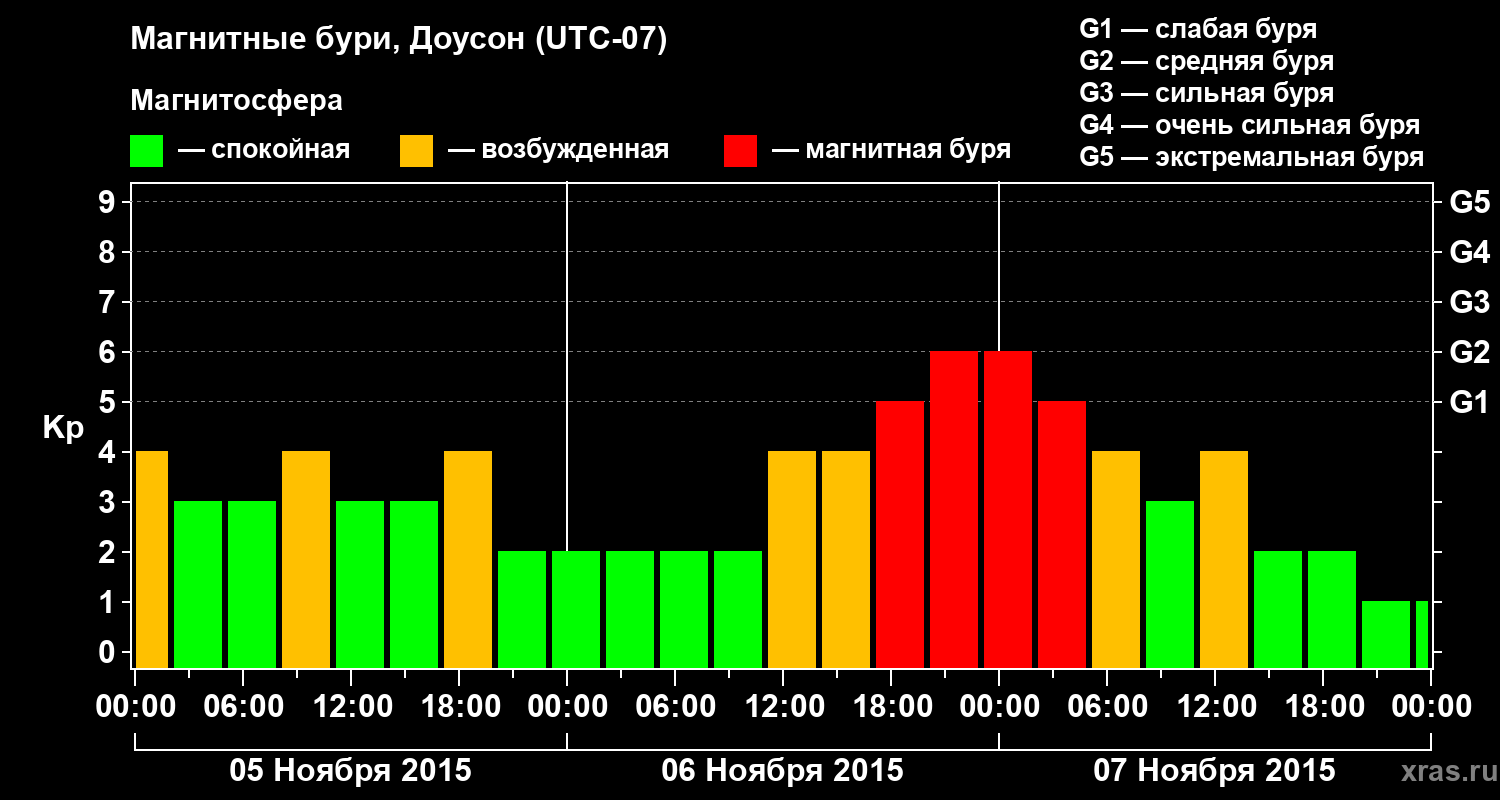Click the '— возбужденная' legend label
The height and width of the screenshot is (800, 1500).
[558, 150]
